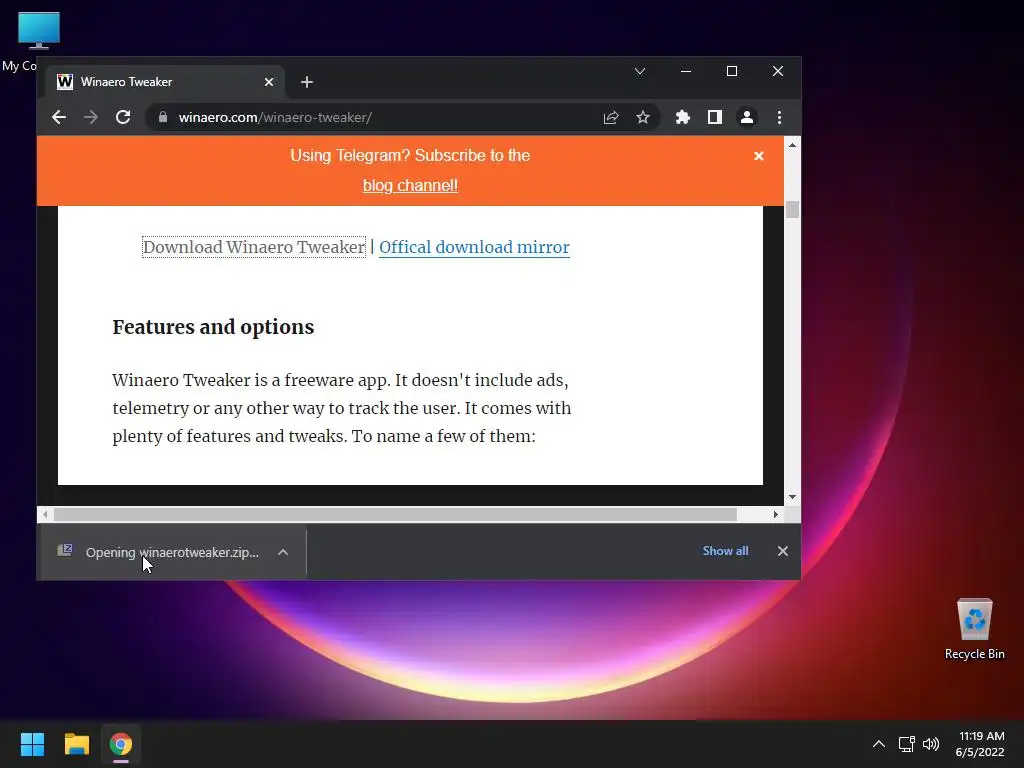The width and height of the screenshot is (1024, 768).
Task: Select the Recycle Bin desktop icon
Action: tap(974, 629)
